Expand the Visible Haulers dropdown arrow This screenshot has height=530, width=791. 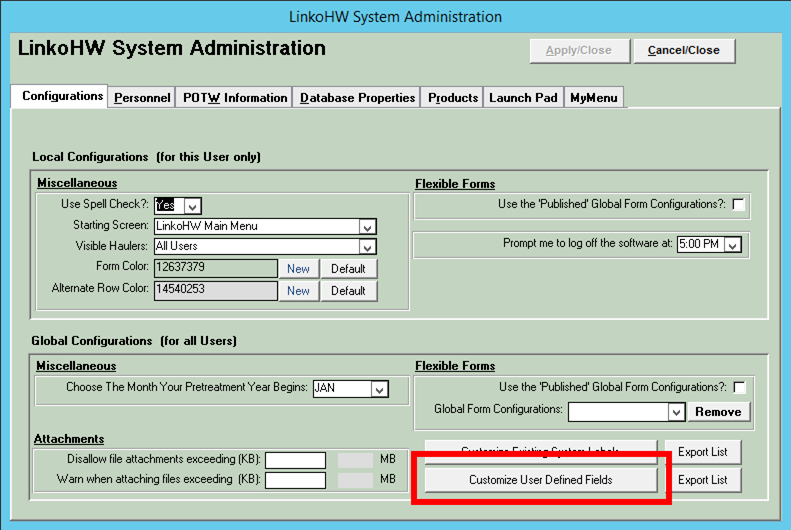(367, 247)
